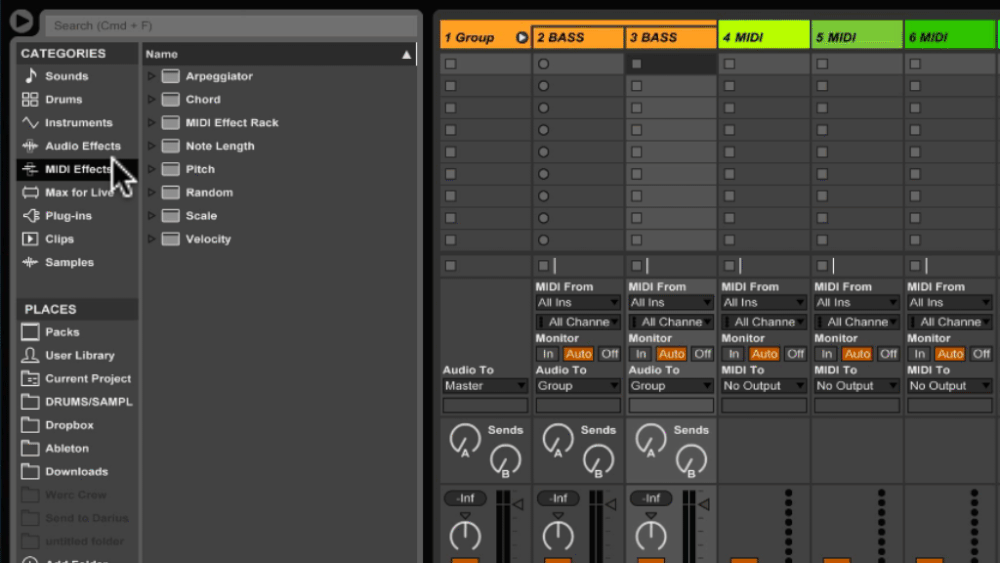Set 5 MIDI monitor to Auto
1000x563 pixels.
(x=857, y=354)
